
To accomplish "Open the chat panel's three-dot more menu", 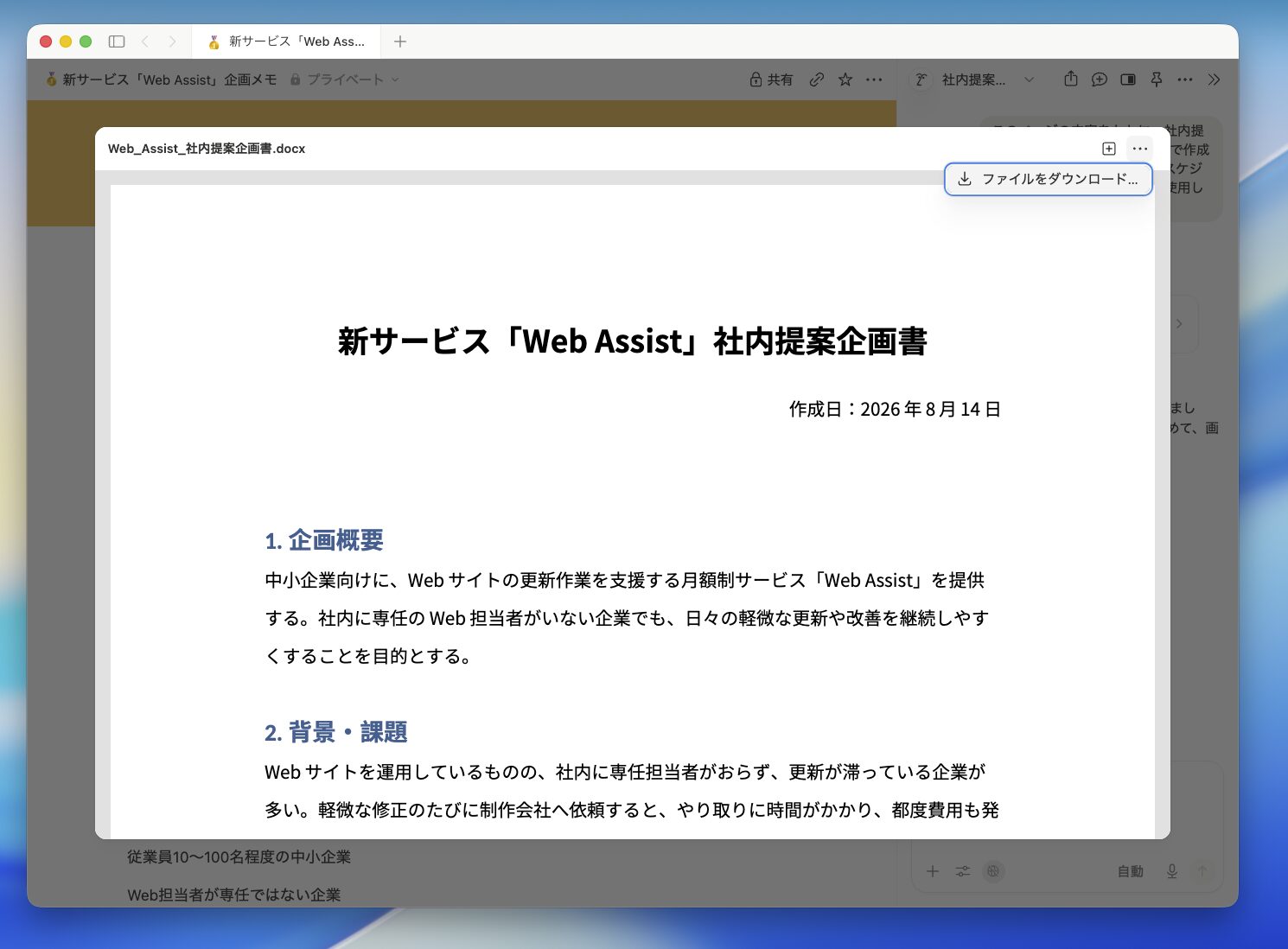I will point(1185,80).
